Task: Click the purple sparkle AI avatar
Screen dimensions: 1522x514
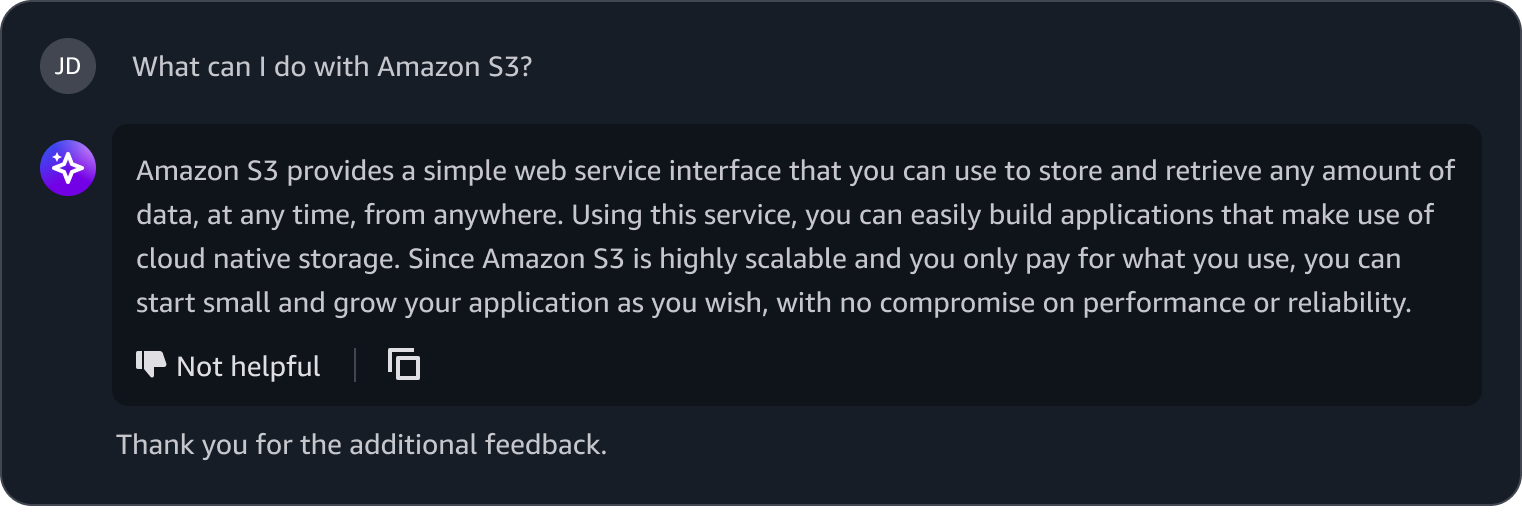Action: pos(68,168)
